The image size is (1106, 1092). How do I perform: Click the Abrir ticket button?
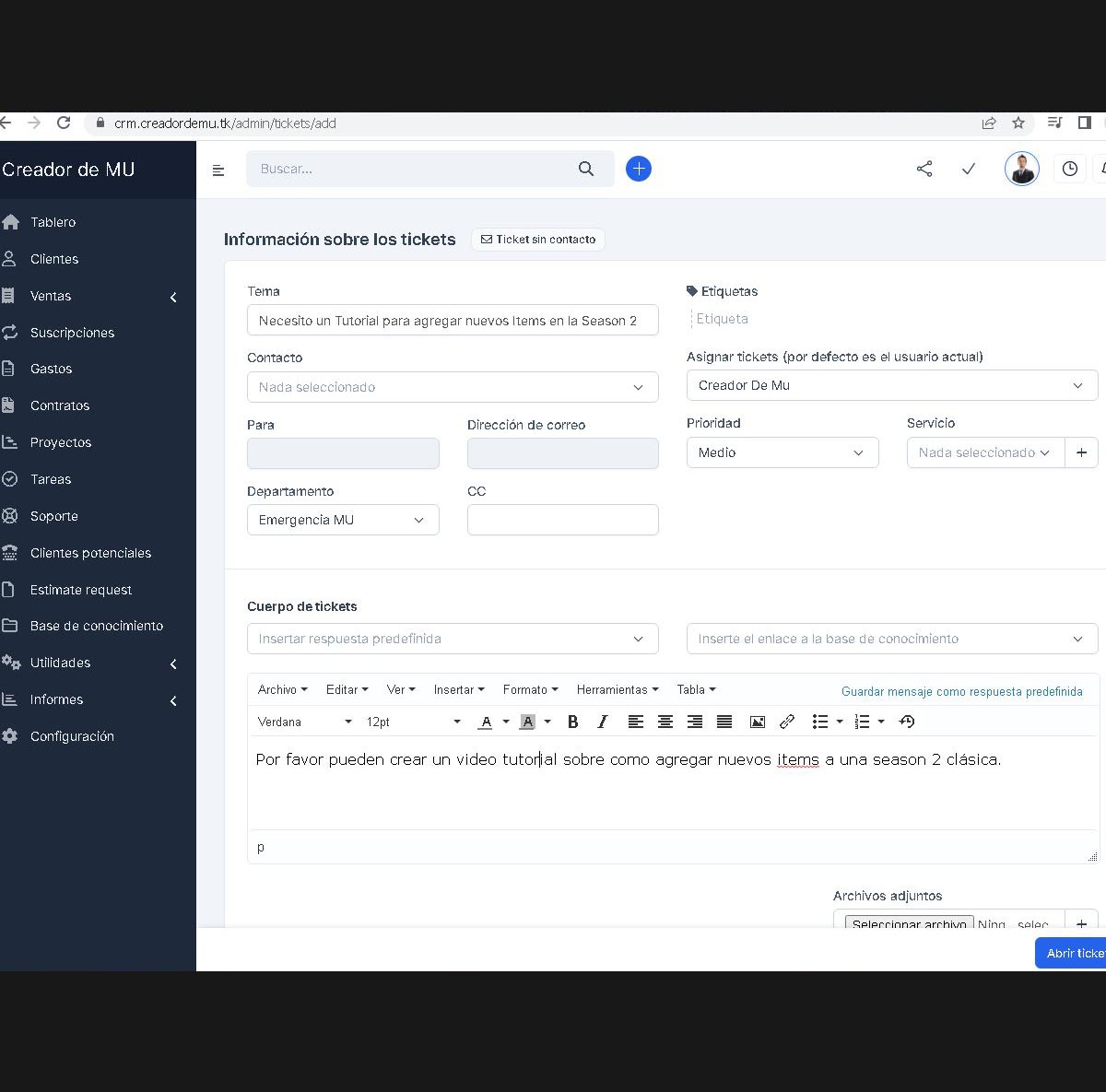point(1071,953)
